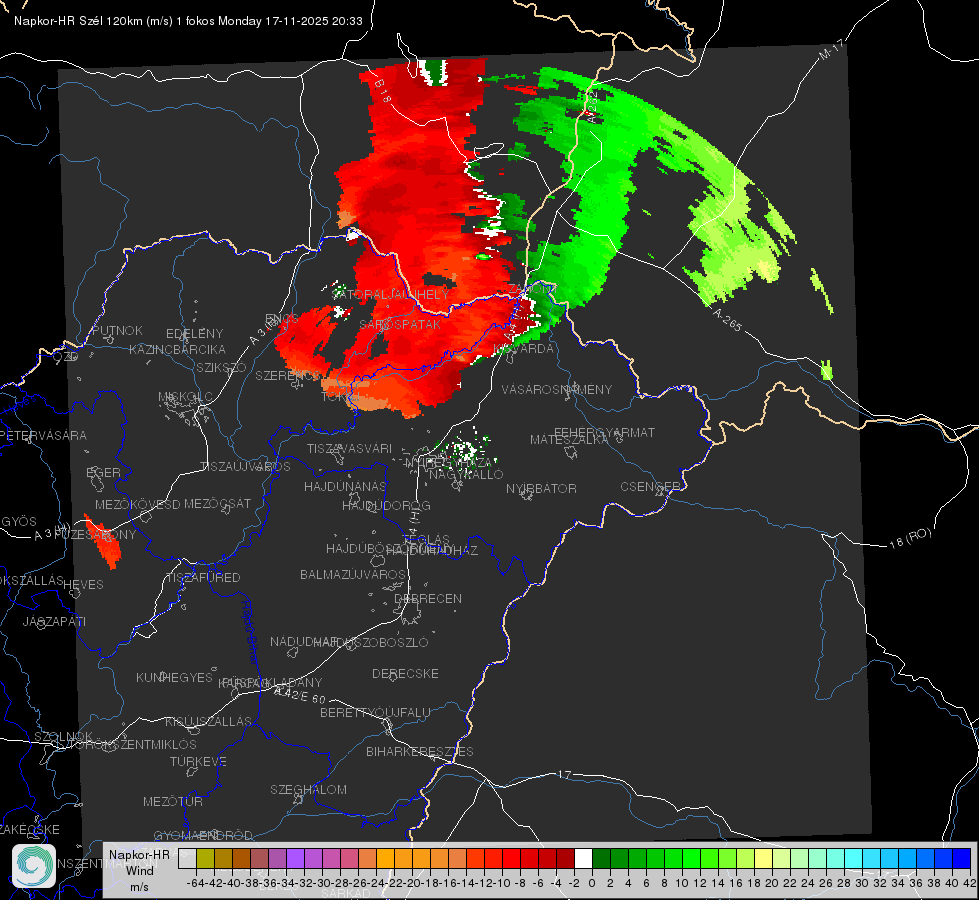The height and width of the screenshot is (900, 979).
Task: Click the vertical Hajdú-Bihar county label
Action: pyautogui.click(x=250, y=632)
